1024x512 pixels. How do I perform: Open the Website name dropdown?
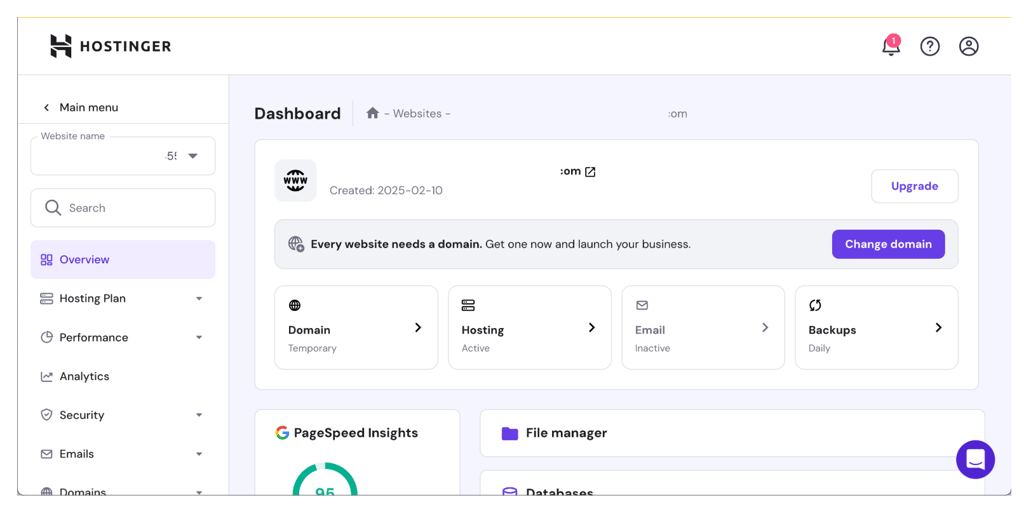pos(123,156)
